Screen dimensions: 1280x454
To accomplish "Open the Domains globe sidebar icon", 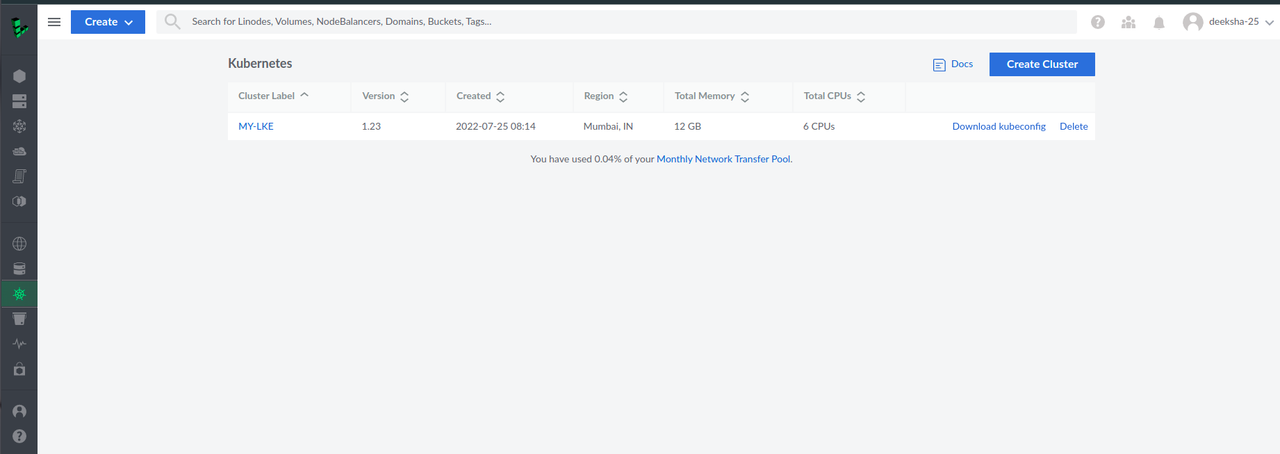I will coord(19,243).
